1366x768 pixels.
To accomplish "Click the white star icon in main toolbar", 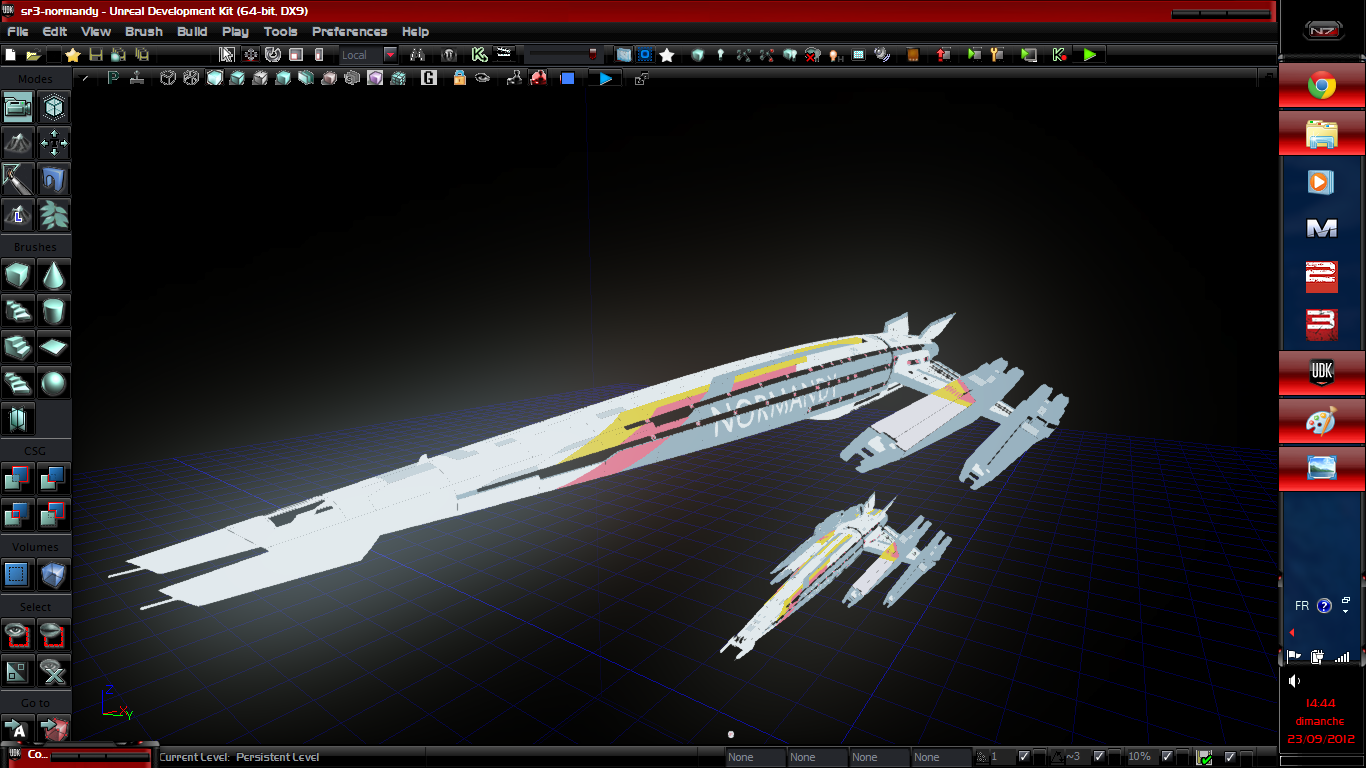I will pyautogui.click(x=667, y=55).
